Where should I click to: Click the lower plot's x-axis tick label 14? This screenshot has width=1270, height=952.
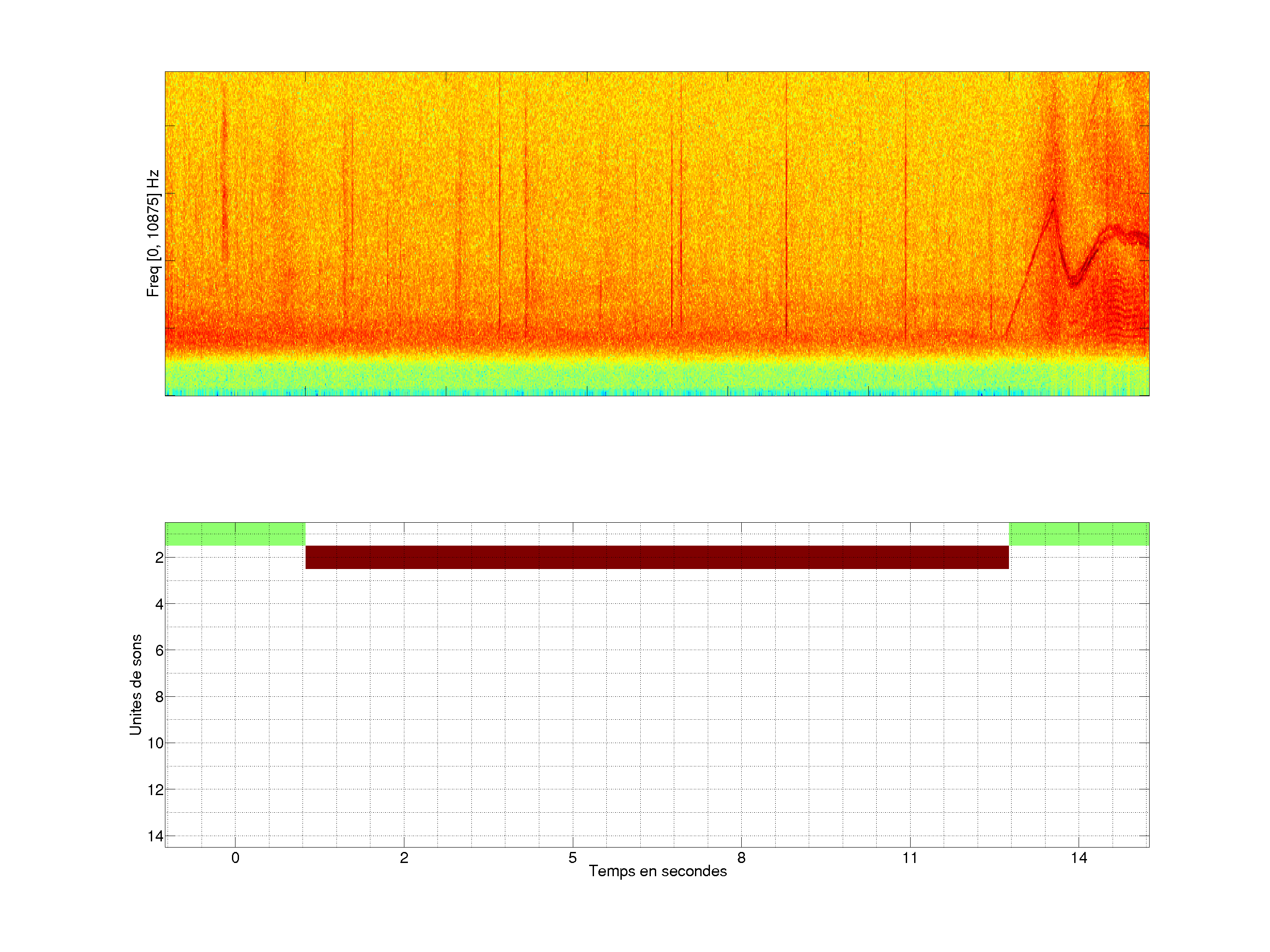point(1078,858)
